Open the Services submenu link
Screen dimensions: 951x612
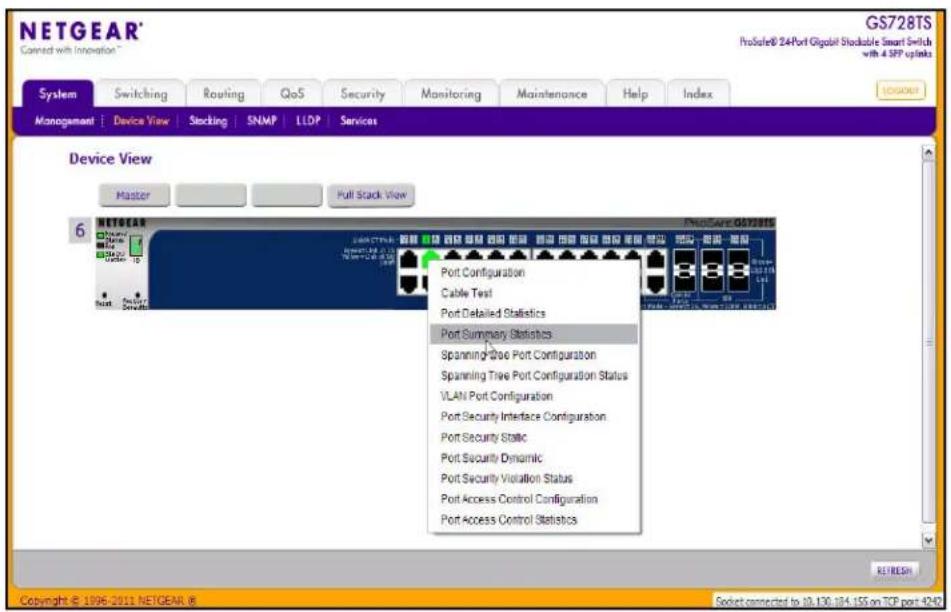click(358, 121)
